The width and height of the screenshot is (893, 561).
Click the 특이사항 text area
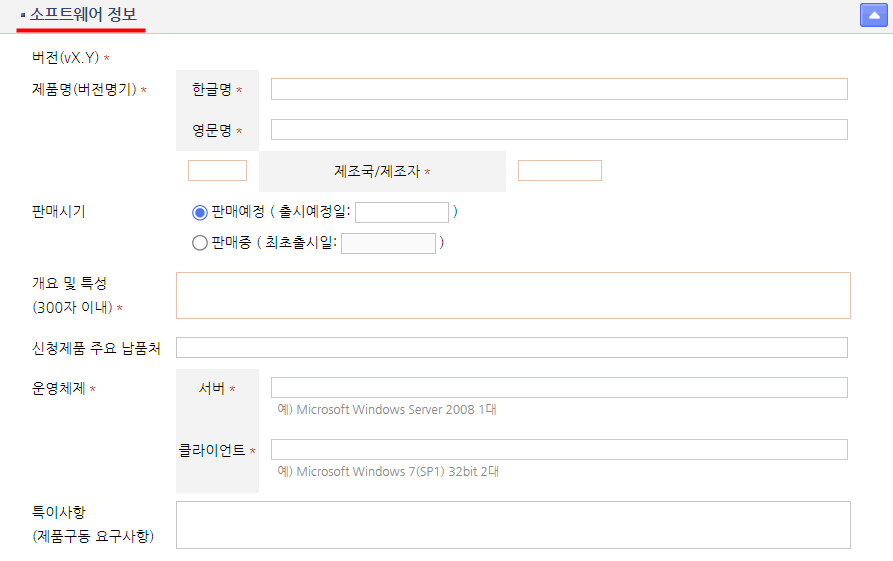(x=513, y=525)
